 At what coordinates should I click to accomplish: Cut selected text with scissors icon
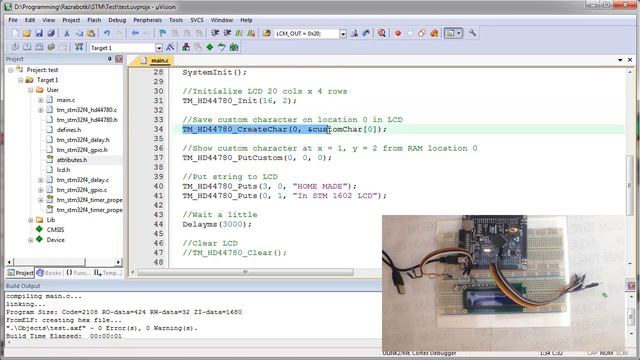(67, 33)
